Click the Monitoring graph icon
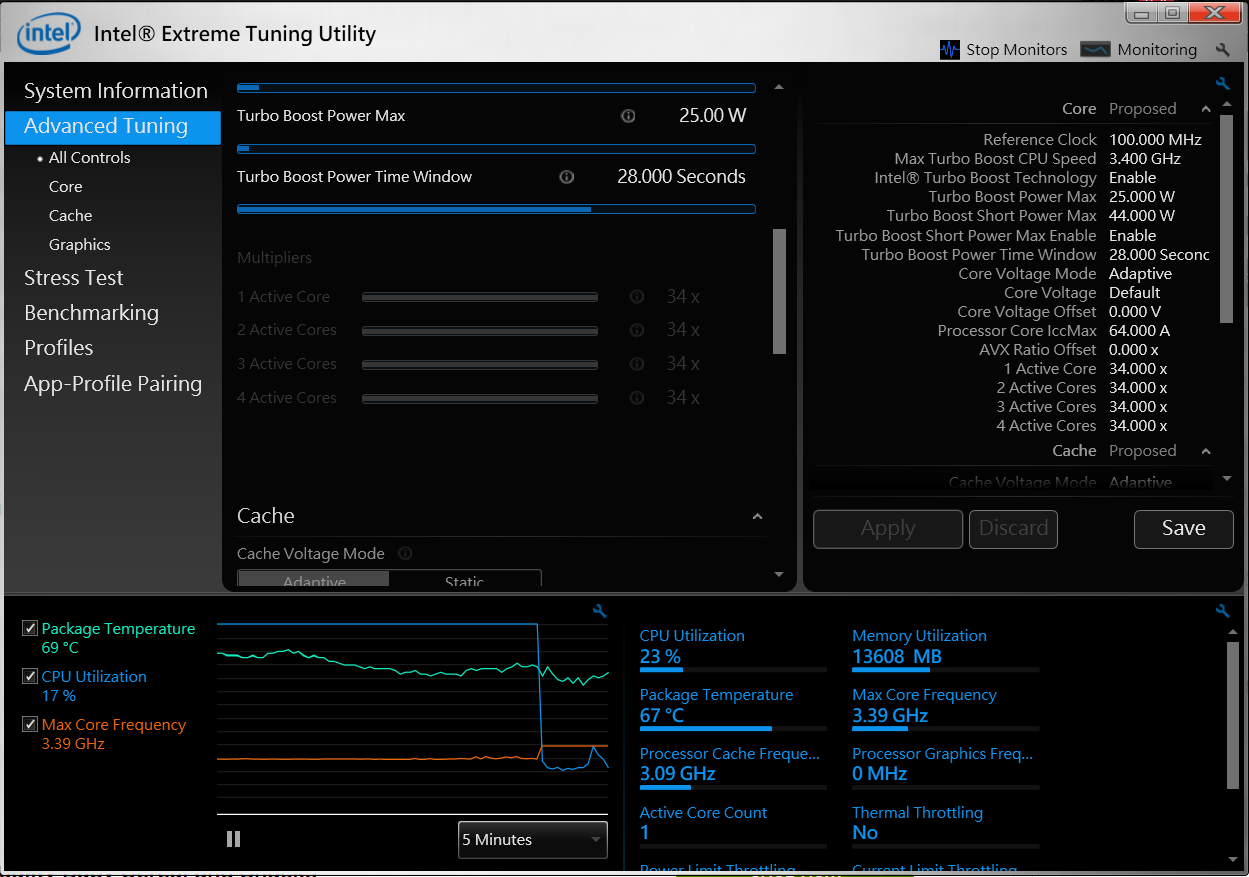1249x877 pixels. click(1096, 50)
